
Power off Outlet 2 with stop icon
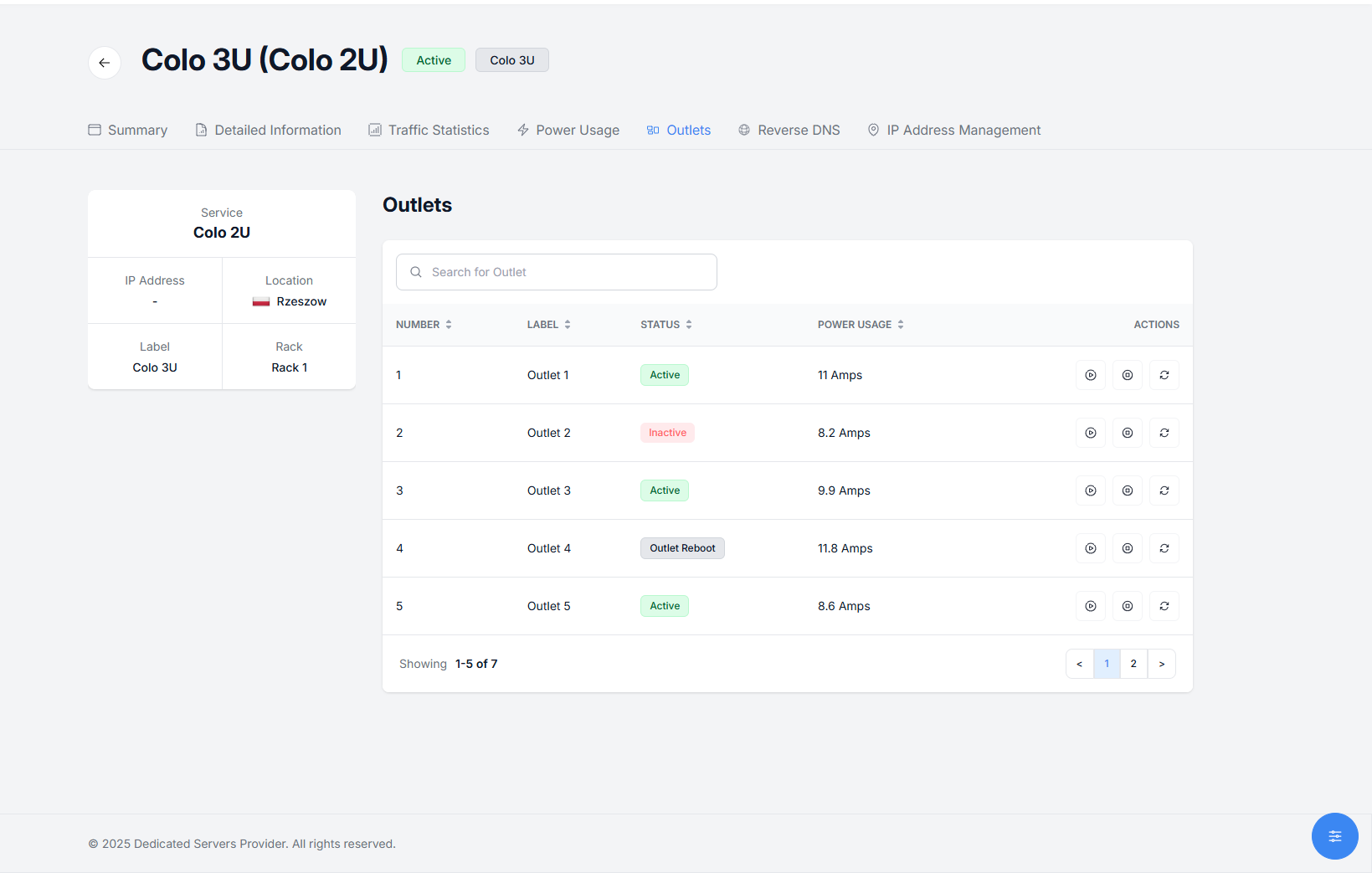tap(1128, 433)
